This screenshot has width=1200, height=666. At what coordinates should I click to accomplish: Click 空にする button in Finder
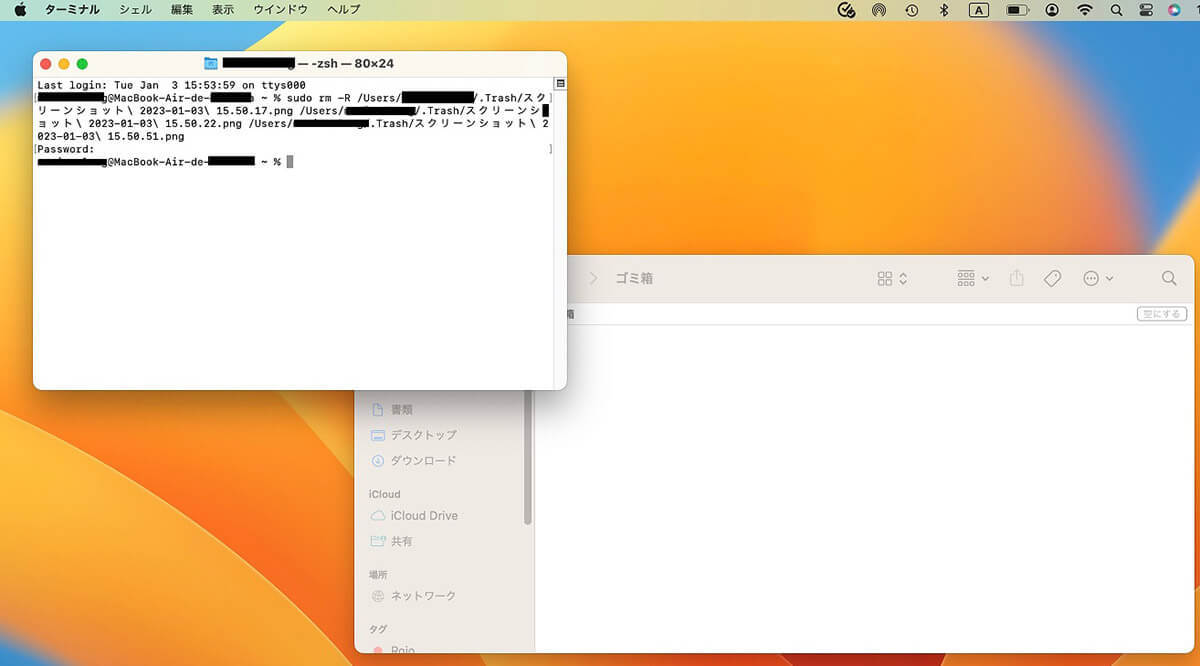coord(1161,314)
